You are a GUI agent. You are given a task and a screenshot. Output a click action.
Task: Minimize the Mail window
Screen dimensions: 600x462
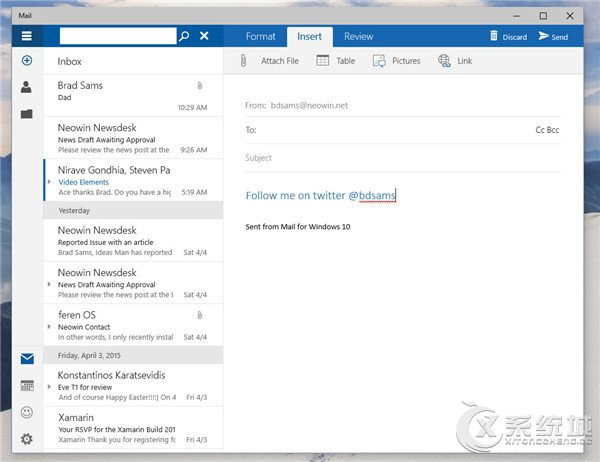tap(517, 16)
